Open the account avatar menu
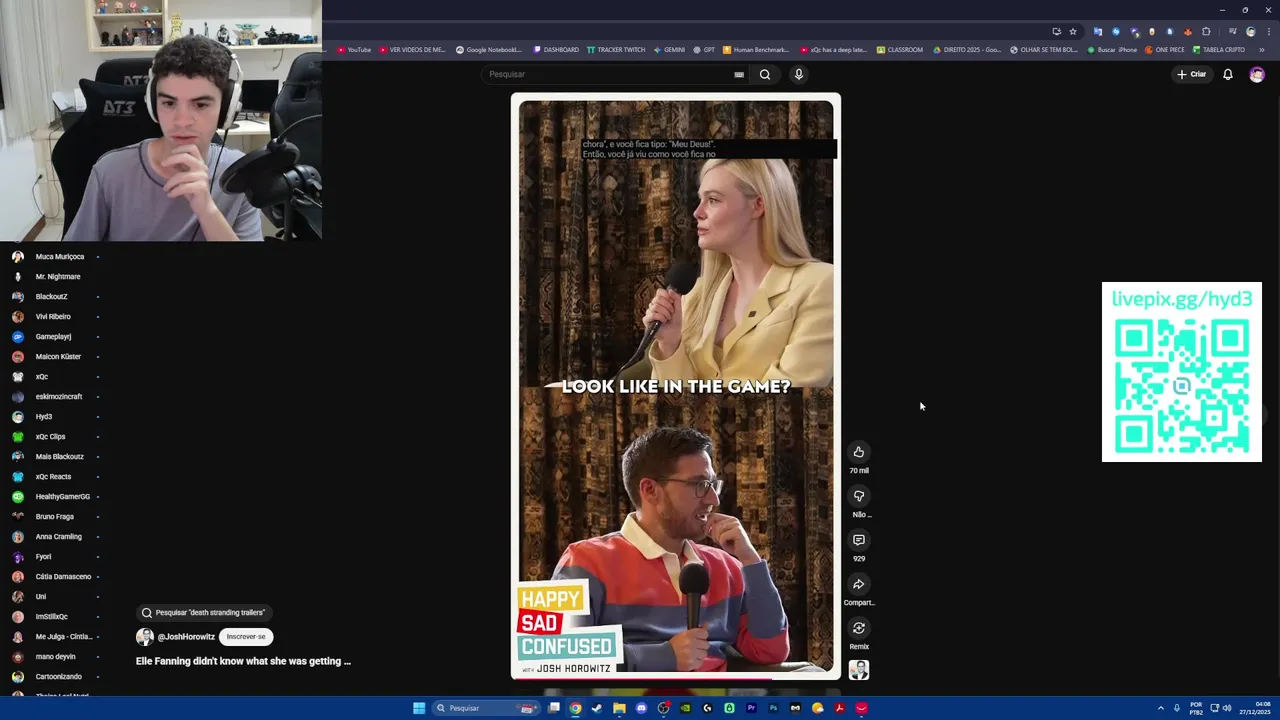Viewport: 1280px width, 720px height. pyautogui.click(x=1256, y=74)
